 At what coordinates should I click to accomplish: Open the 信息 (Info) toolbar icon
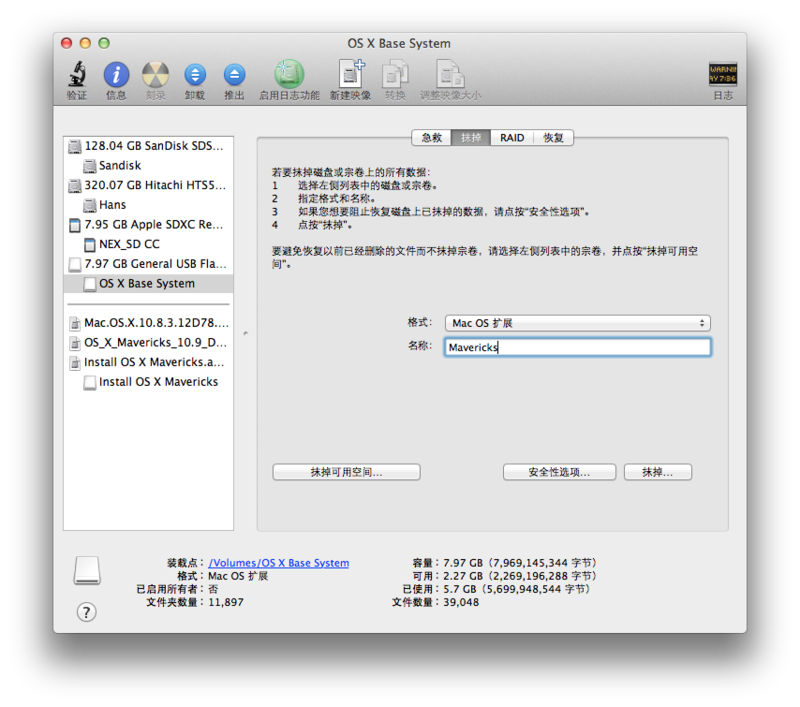pos(116,74)
